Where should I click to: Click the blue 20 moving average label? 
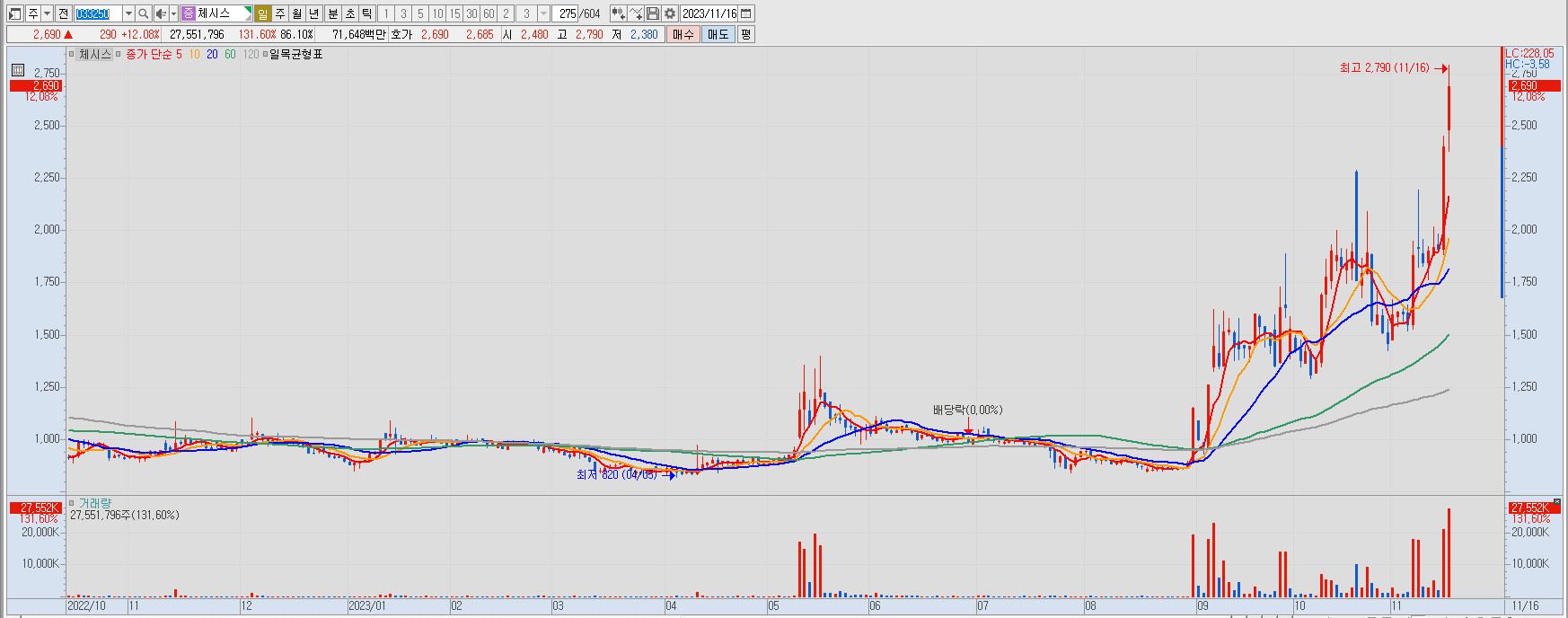pos(212,55)
